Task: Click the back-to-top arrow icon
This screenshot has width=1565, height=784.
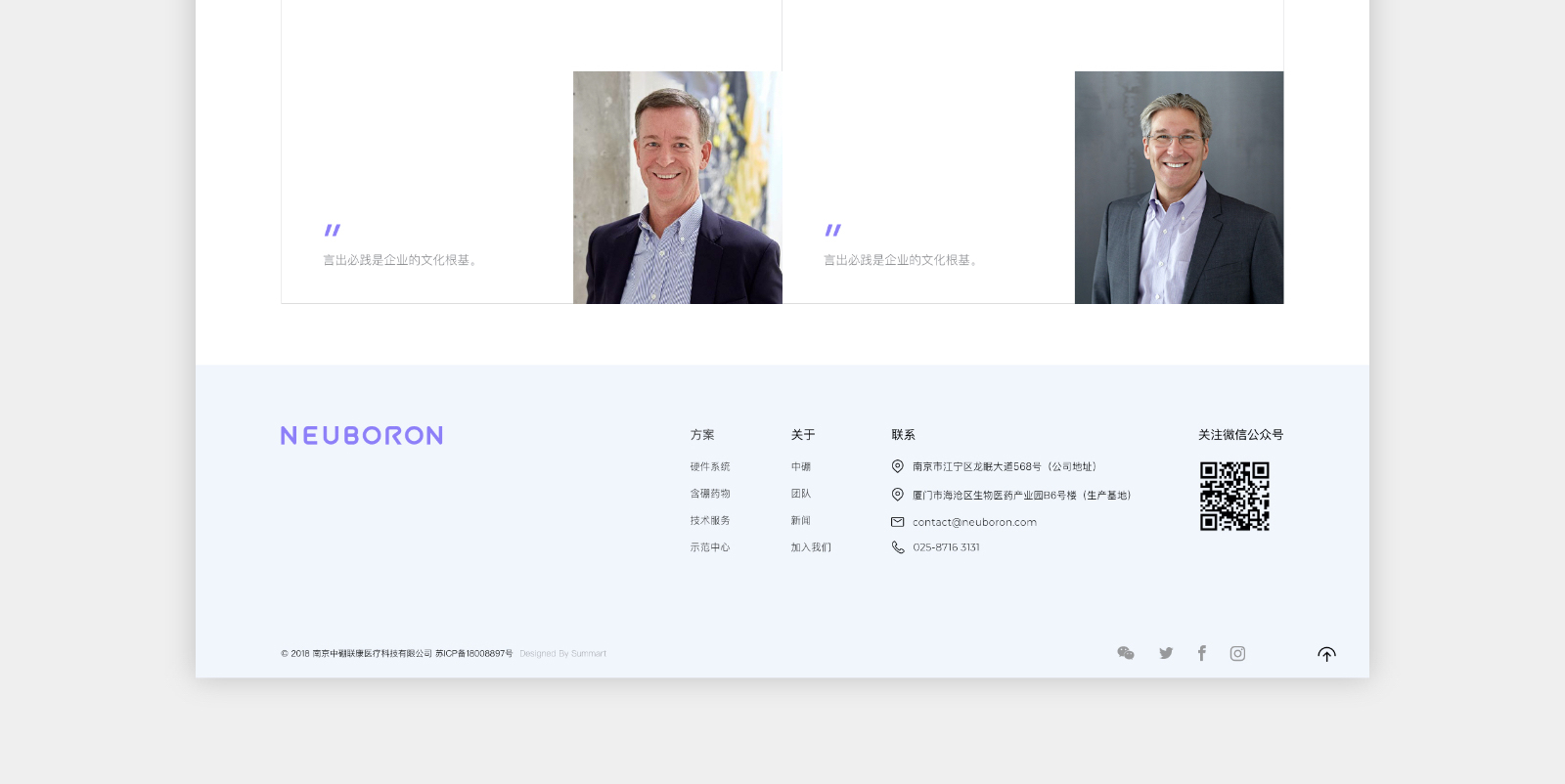Action: [1326, 654]
